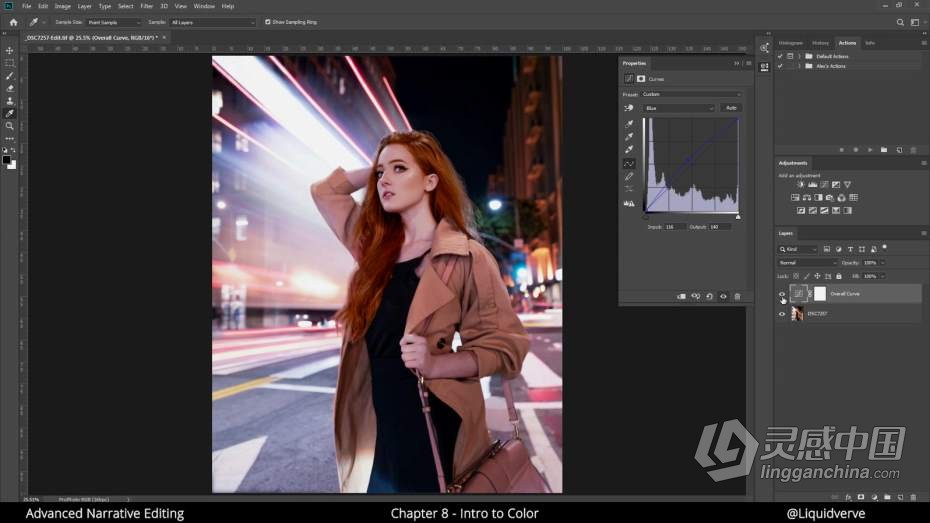Viewport: 930px width, 523px height.
Task: Click the foreground color swatch
Action: click(x=7, y=160)
